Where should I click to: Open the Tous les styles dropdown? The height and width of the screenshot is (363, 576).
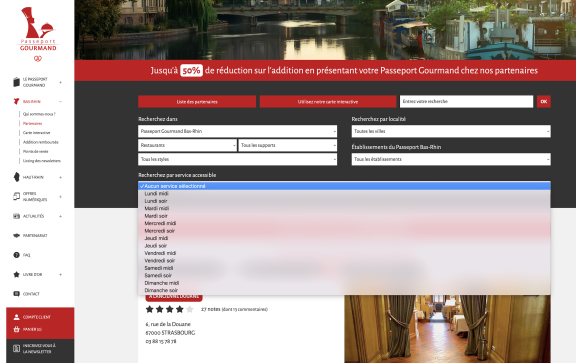(x=237, y=159)
